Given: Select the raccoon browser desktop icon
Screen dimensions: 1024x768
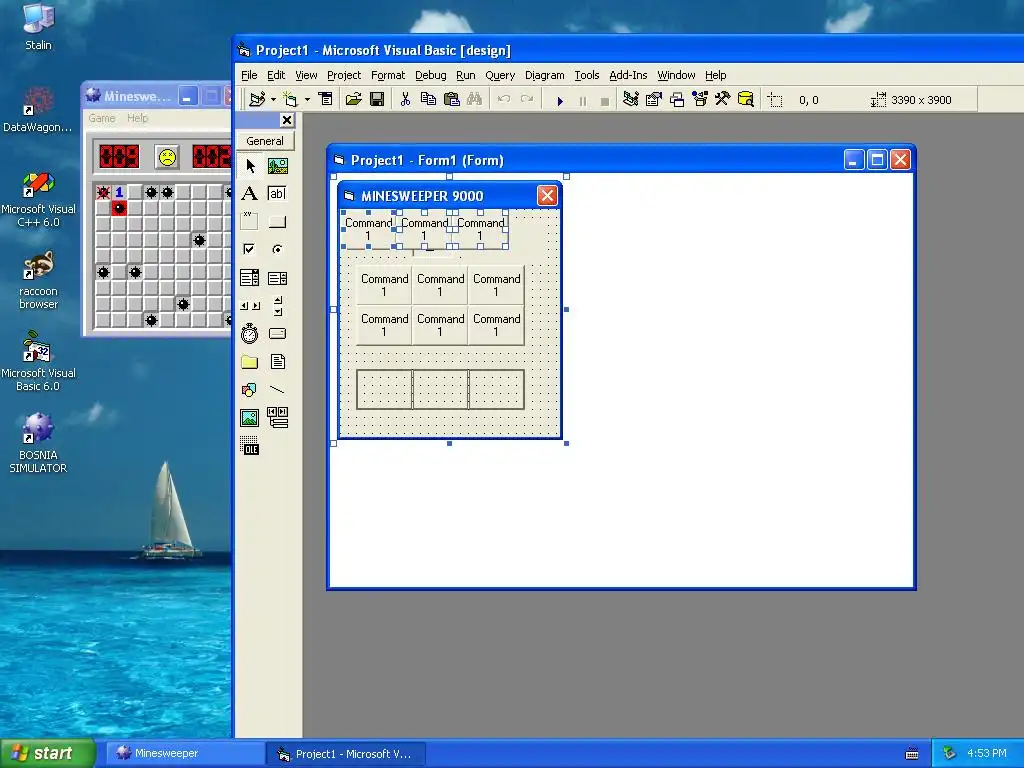Looking at the screenshot, I should 38,280.
